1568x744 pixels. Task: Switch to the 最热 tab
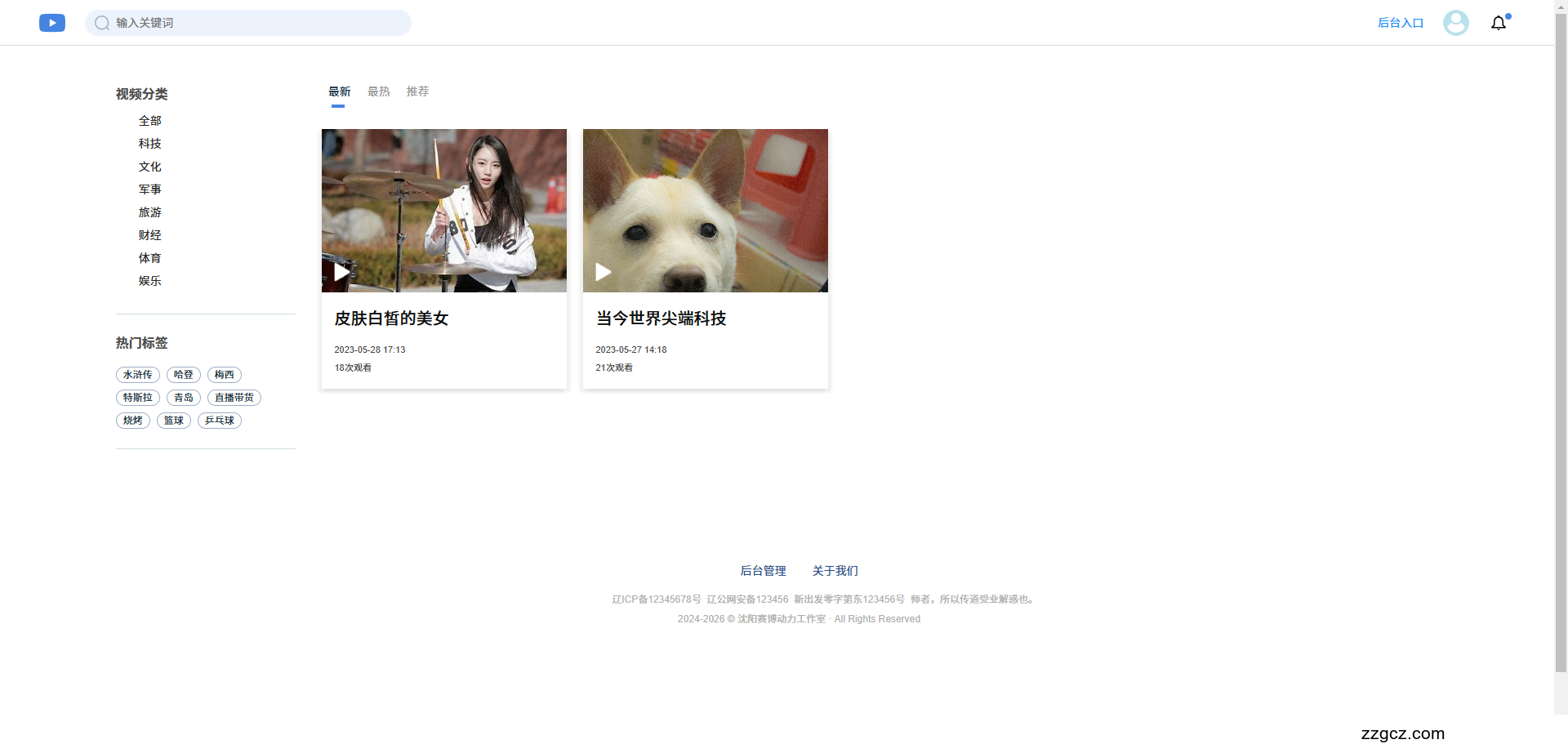pos(378,91)
